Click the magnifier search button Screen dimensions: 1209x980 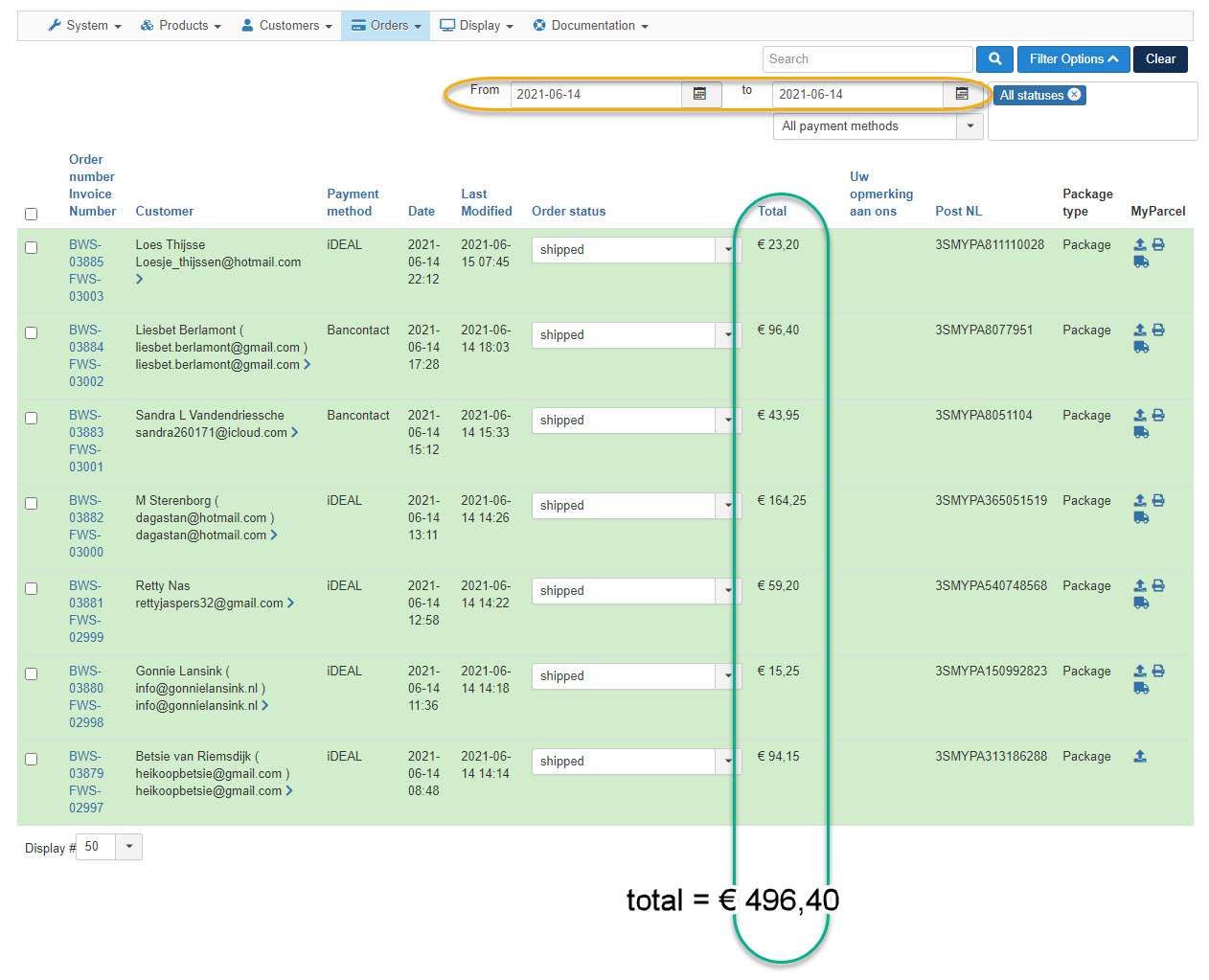[995, 59]
